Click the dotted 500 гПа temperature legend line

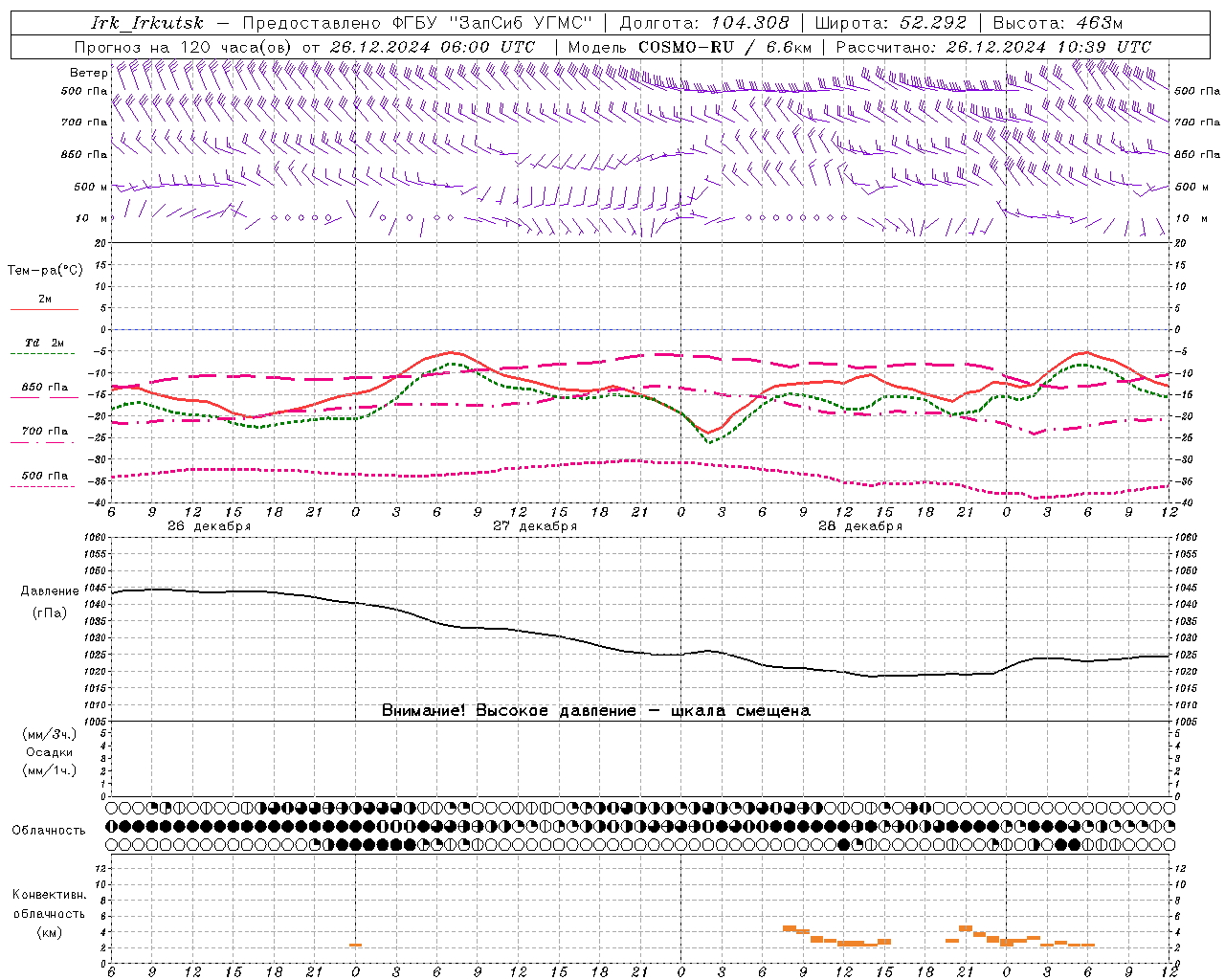point(42,486)
